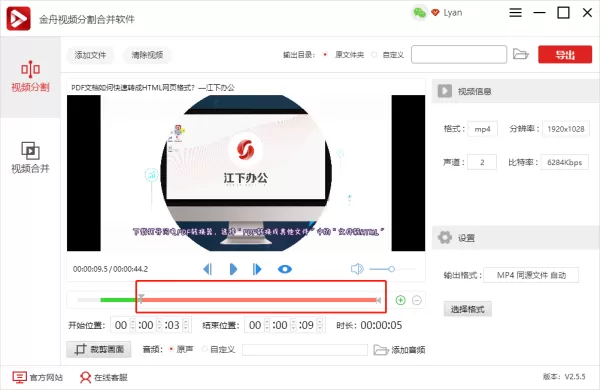
Task: Click the video title PDF文档如何快速转成HTML
Action: (x=153, y=88)
